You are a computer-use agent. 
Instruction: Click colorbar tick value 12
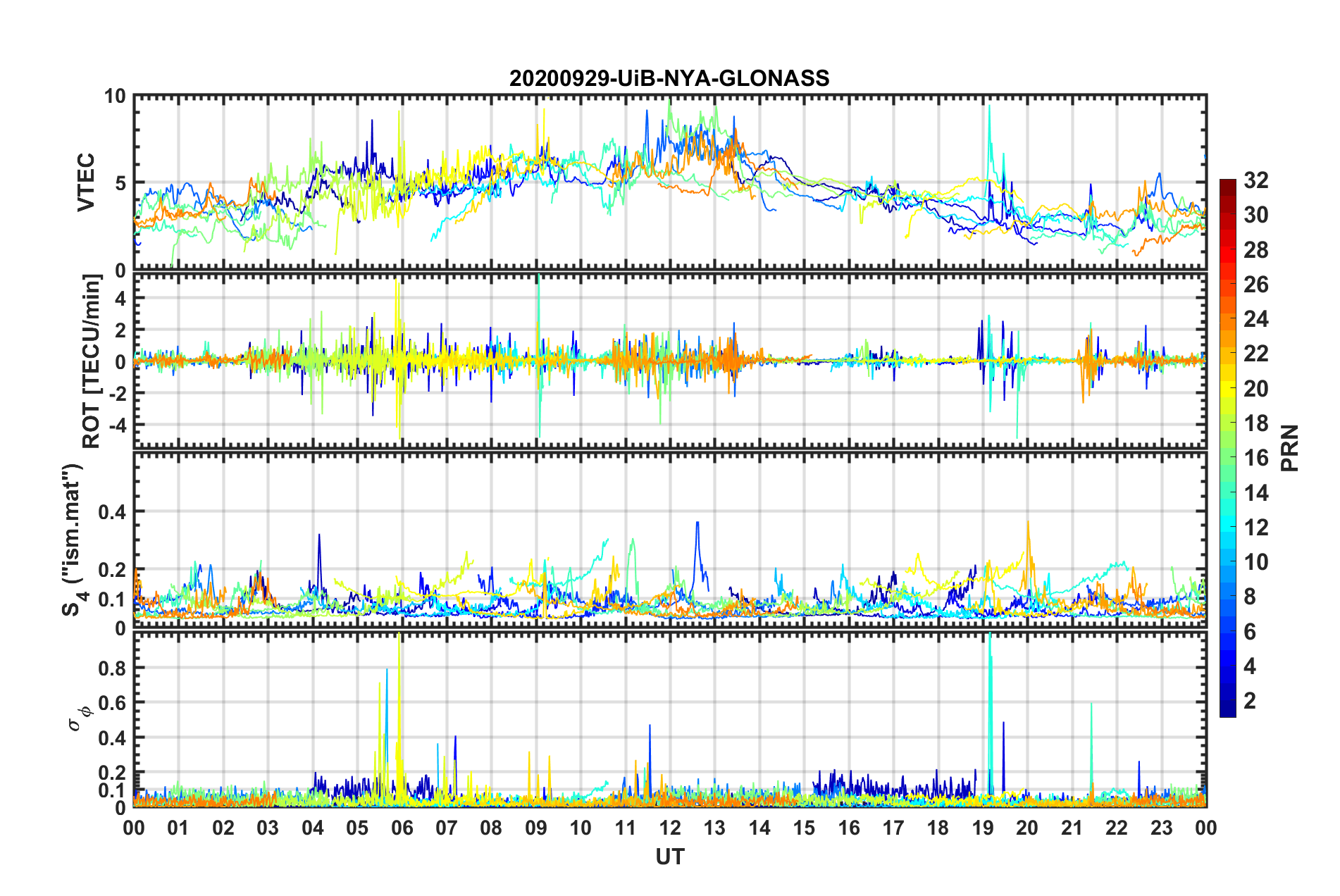point(1255,527)
